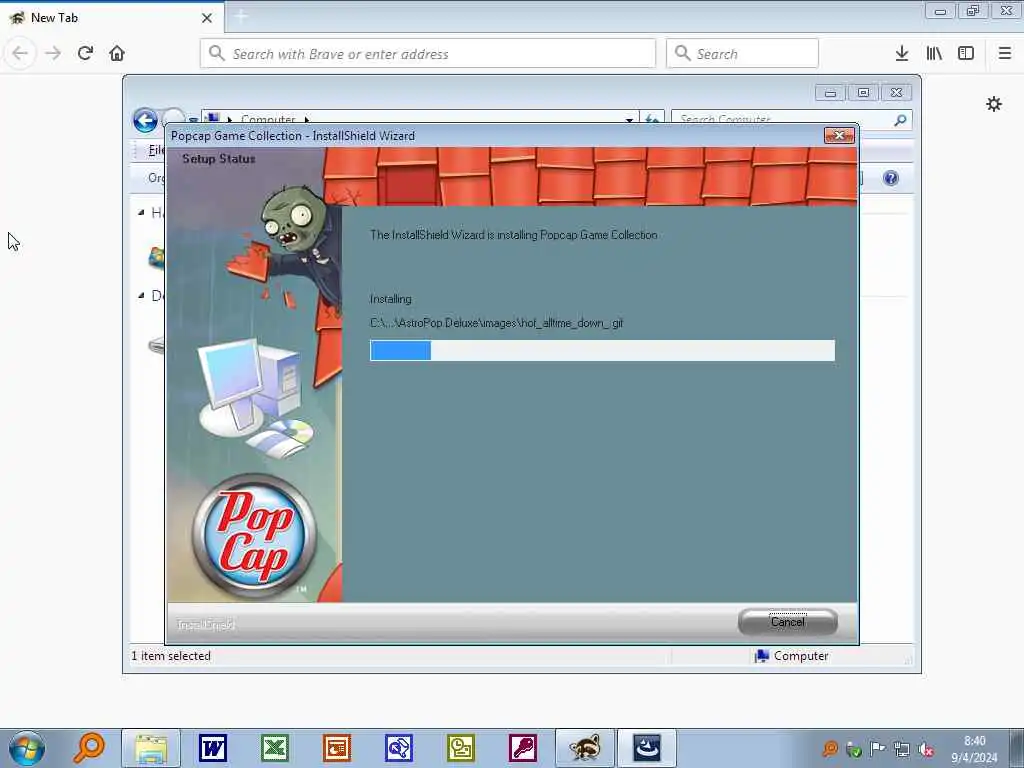This screenshot has width=1024, height=768.
Task: Focus the browser Search box
Action: (742, 54)
